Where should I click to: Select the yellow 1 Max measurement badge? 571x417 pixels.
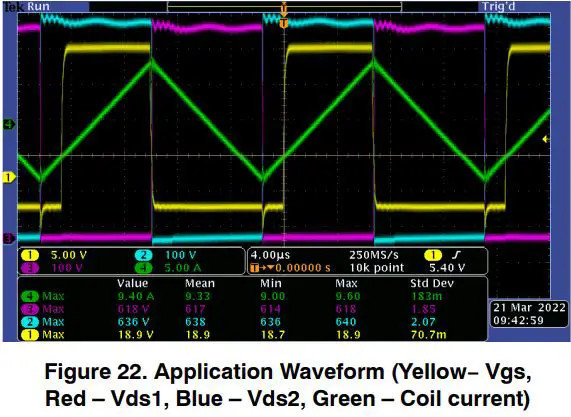[x=30, y=335]
